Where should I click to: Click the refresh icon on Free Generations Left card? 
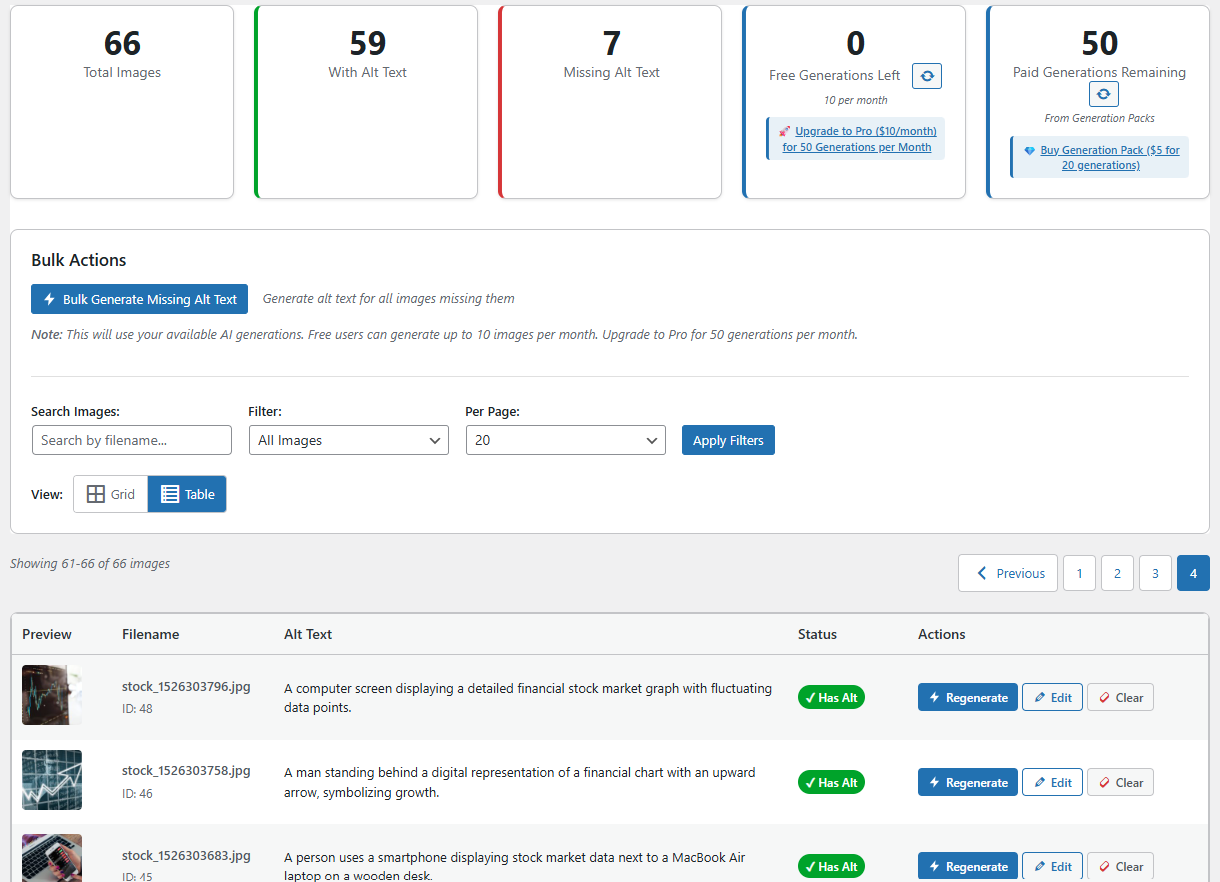pyautogui.click(x=926, y=75)
